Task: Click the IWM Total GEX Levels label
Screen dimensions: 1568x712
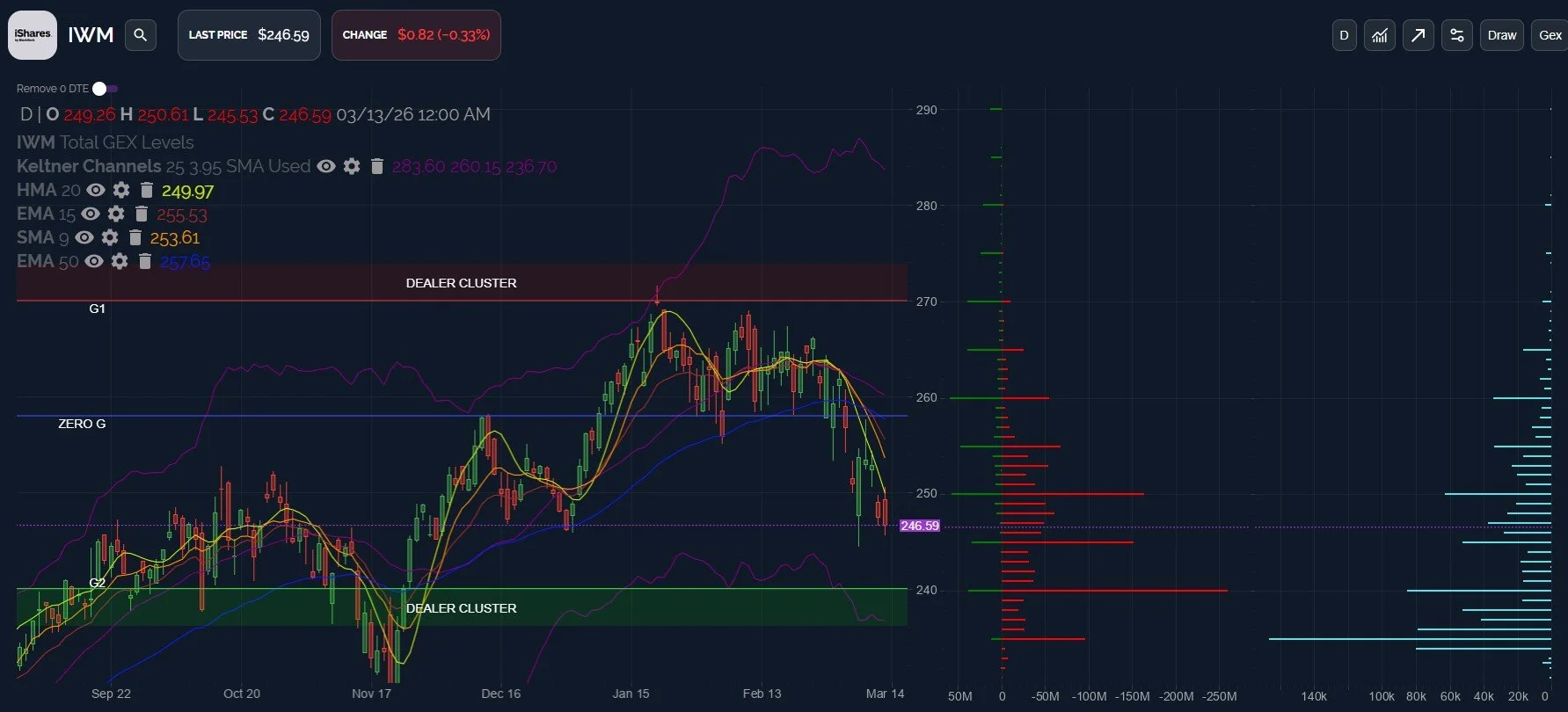Action: coord(105,142)
